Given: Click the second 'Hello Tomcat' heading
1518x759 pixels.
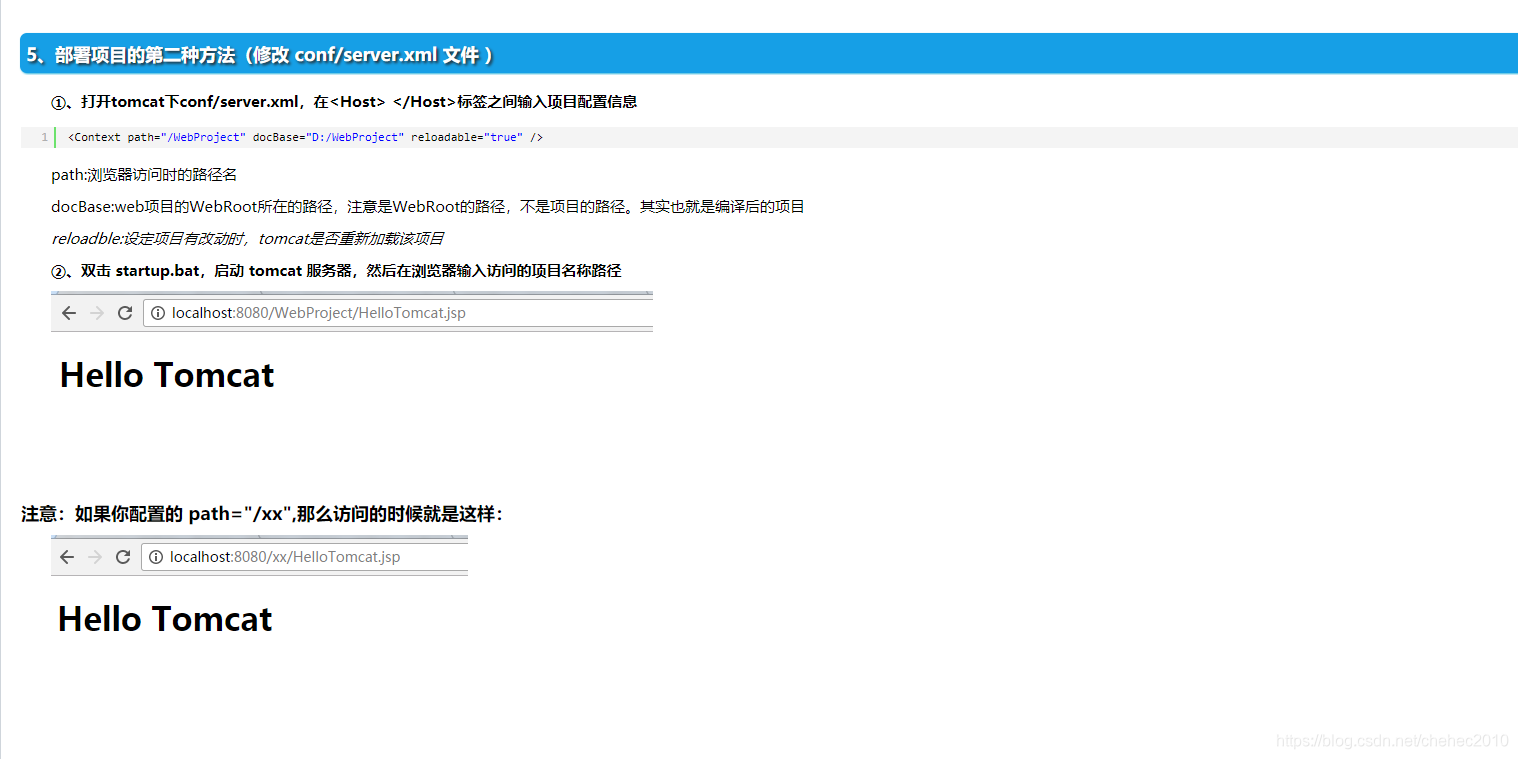Looking at the screenshot, I should coord(165,619).
